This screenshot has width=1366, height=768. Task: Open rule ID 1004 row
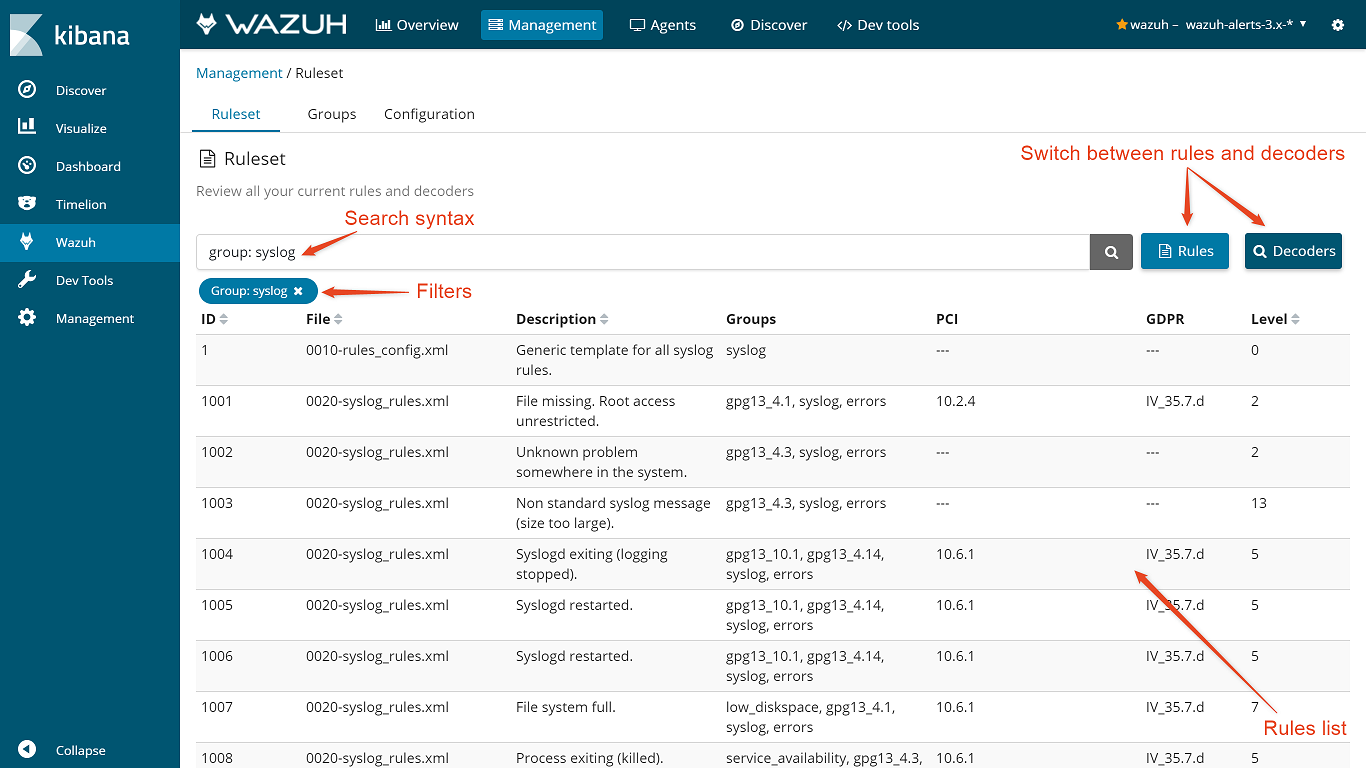(x=773, y=564)
